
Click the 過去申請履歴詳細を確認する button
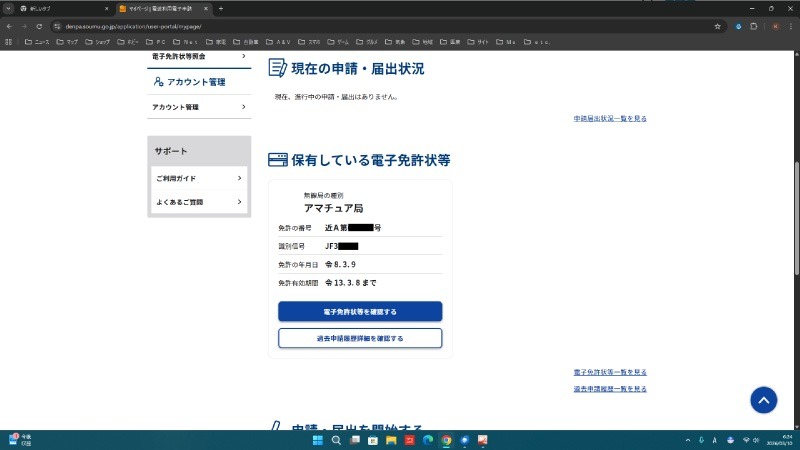click(360, 338)
